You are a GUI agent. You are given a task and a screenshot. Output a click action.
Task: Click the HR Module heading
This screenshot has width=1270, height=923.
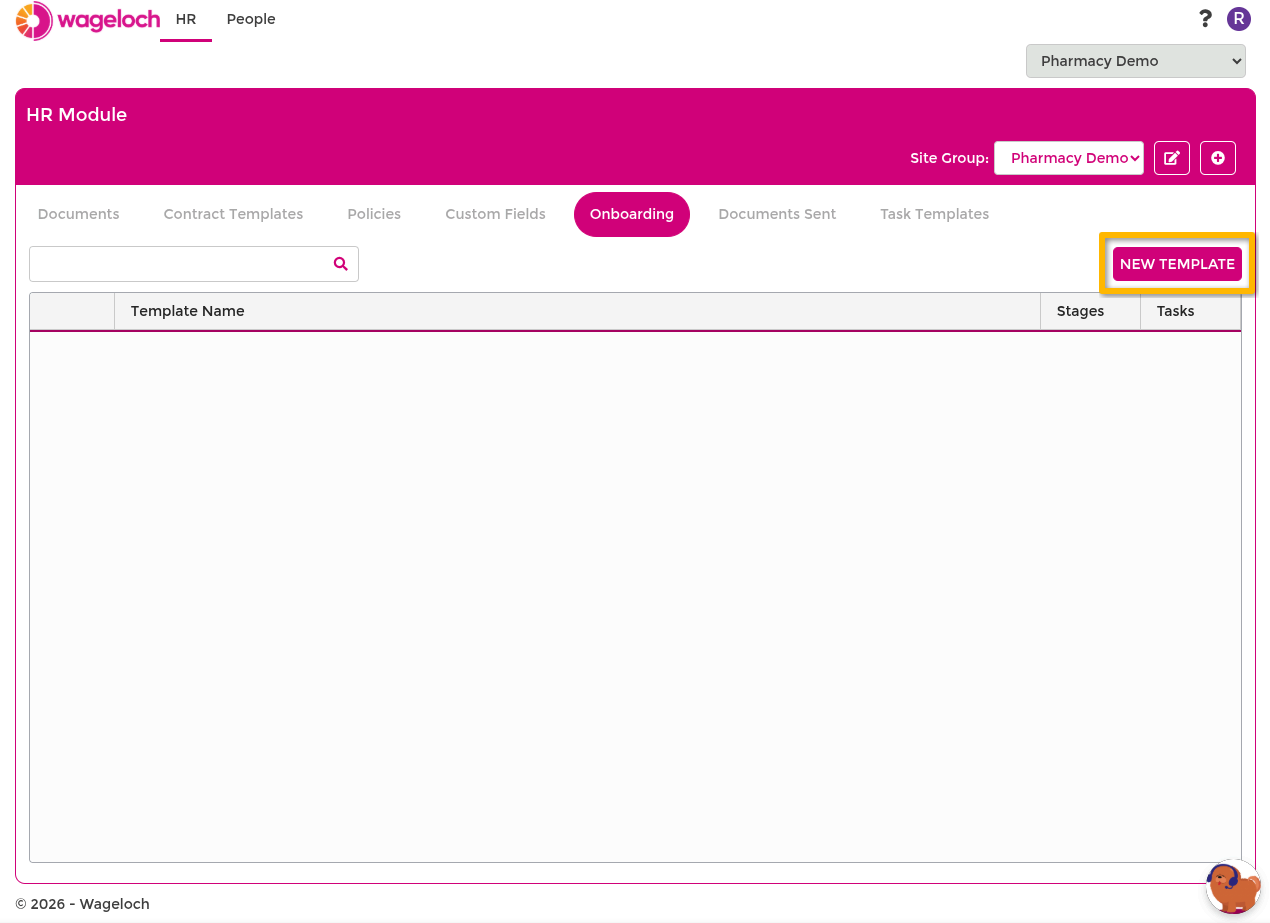(x=77, y=115)
